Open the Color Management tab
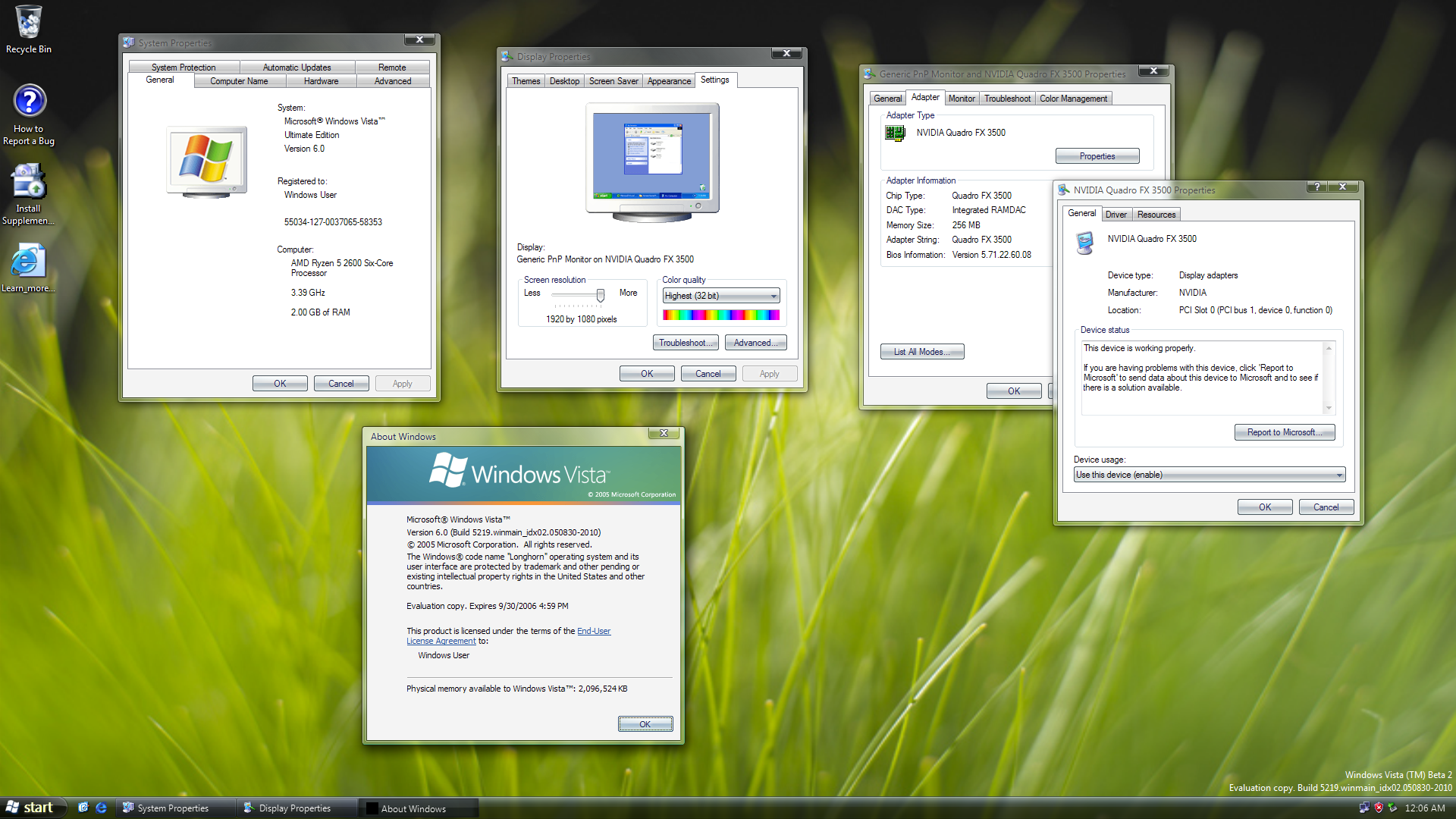This screenshot has height=819, width=1456. pyautogui.click(x=1073, y=99)
